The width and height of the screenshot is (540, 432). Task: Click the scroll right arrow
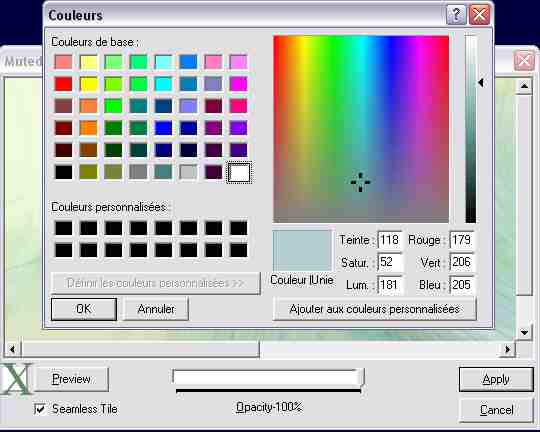[507, 349]
